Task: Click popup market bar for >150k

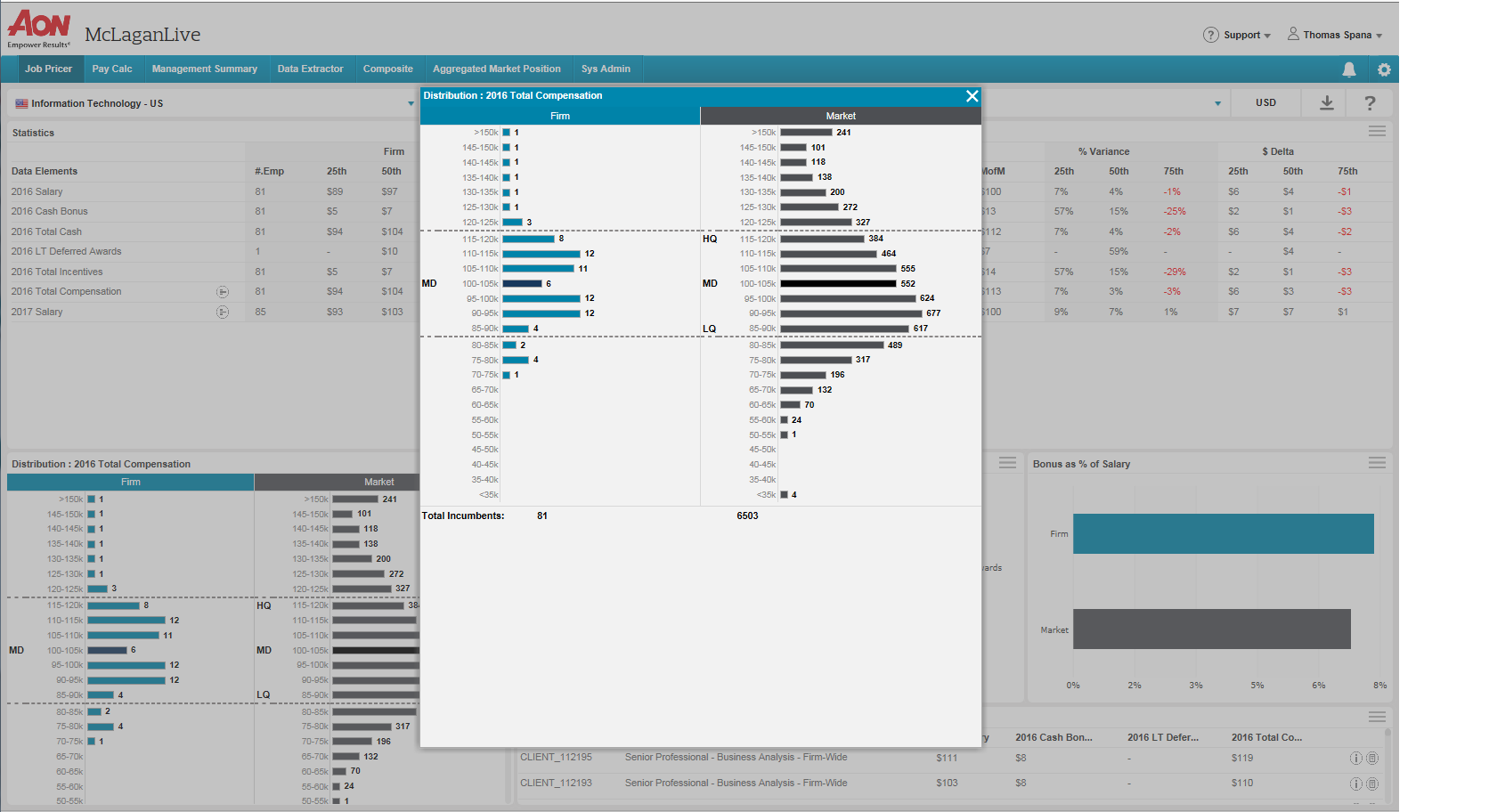Action: [x=806, y=133]
